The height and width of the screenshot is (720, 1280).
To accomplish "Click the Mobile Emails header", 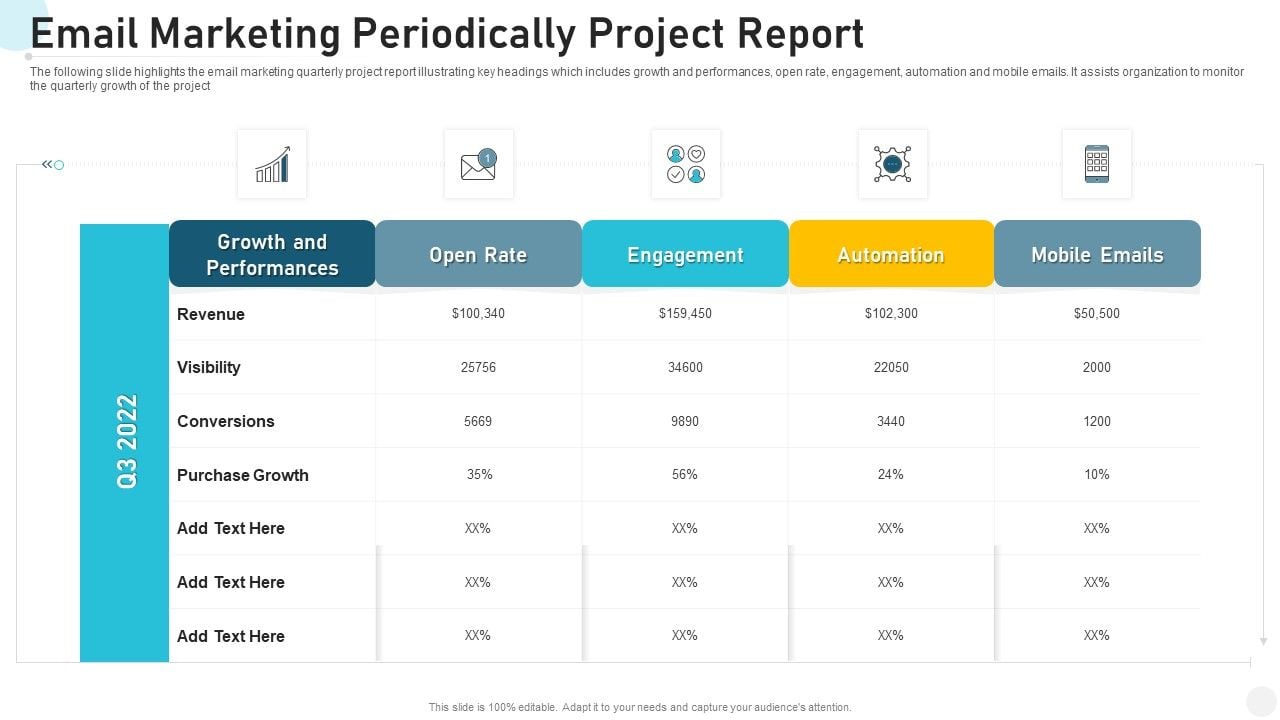I will pos(1097,255).
